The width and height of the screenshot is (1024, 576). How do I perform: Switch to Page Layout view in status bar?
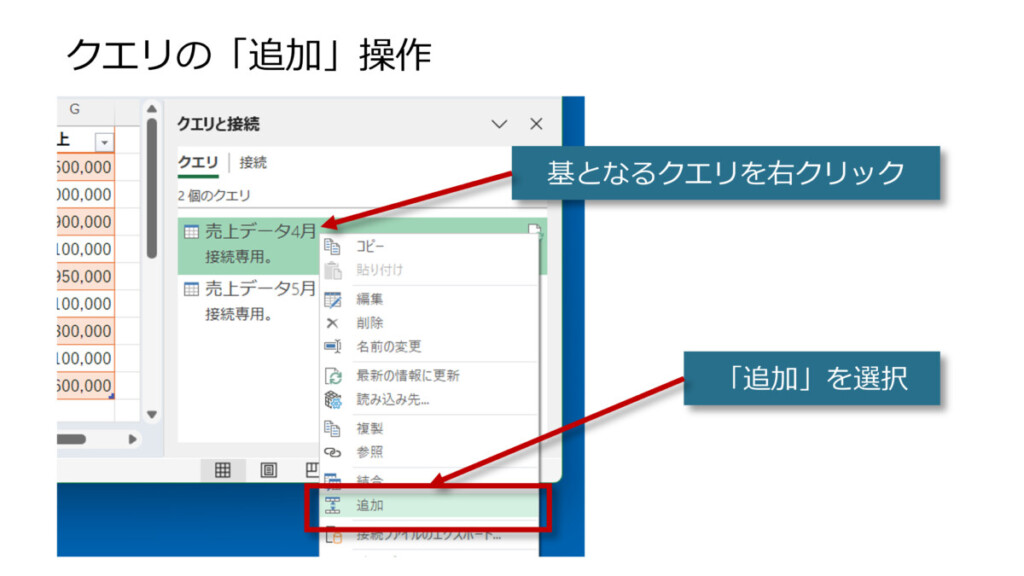(x=269, y=470)
